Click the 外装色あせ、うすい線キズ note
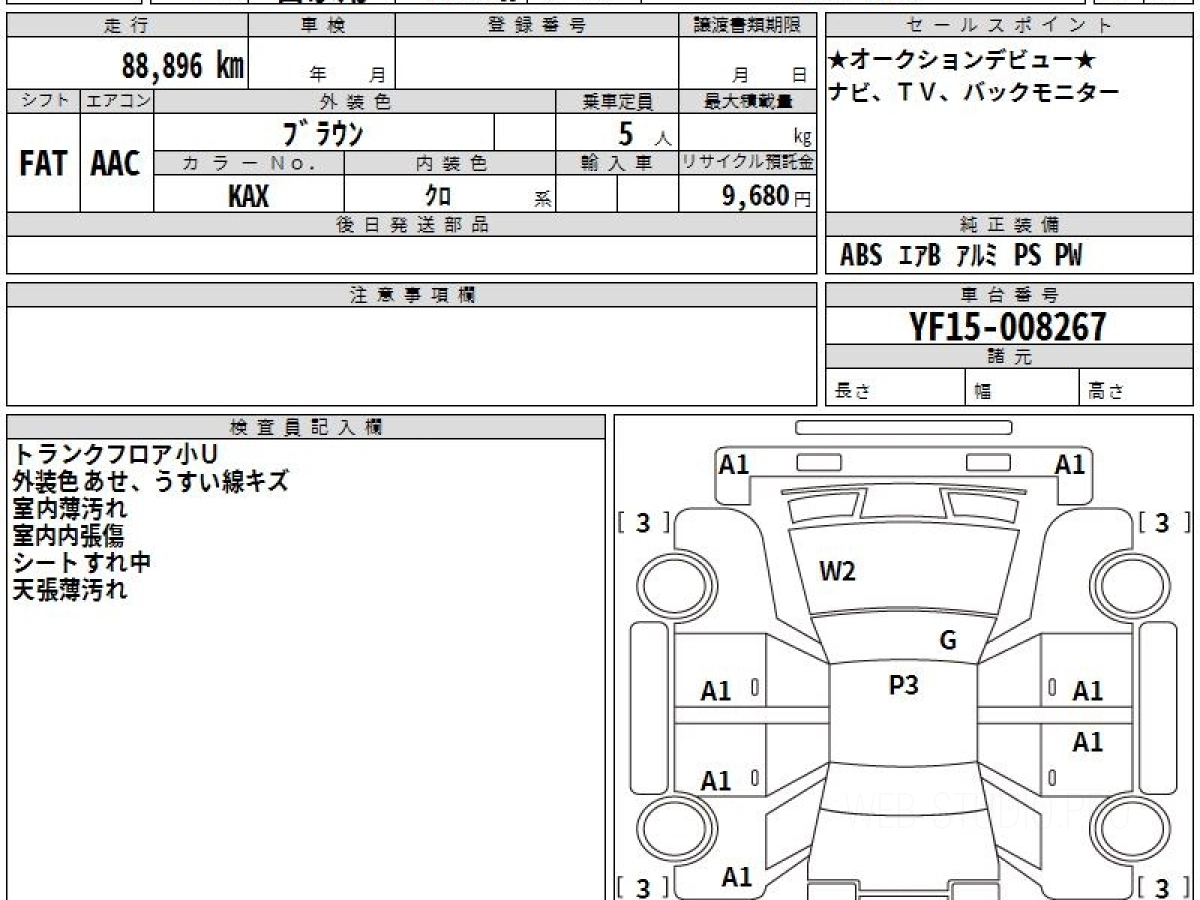 pos(150,482)
